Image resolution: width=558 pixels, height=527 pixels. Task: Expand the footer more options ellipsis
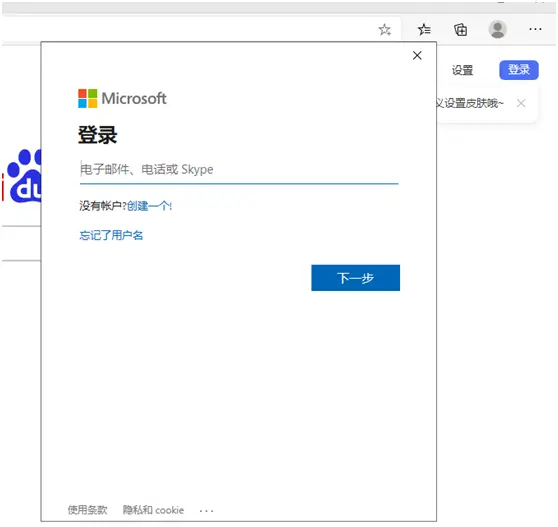click(206, 511)
